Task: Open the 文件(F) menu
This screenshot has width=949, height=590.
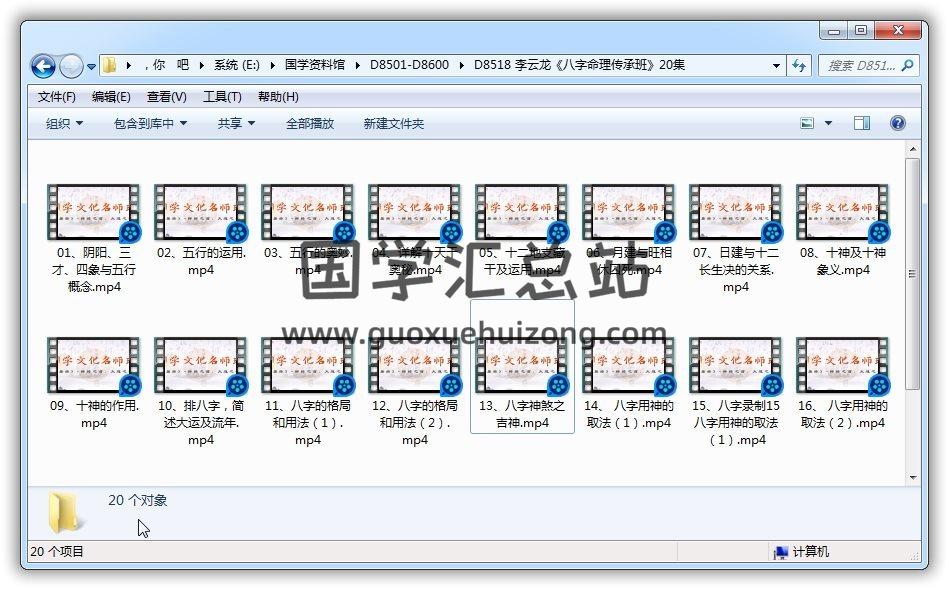Action: click(56, 97)
